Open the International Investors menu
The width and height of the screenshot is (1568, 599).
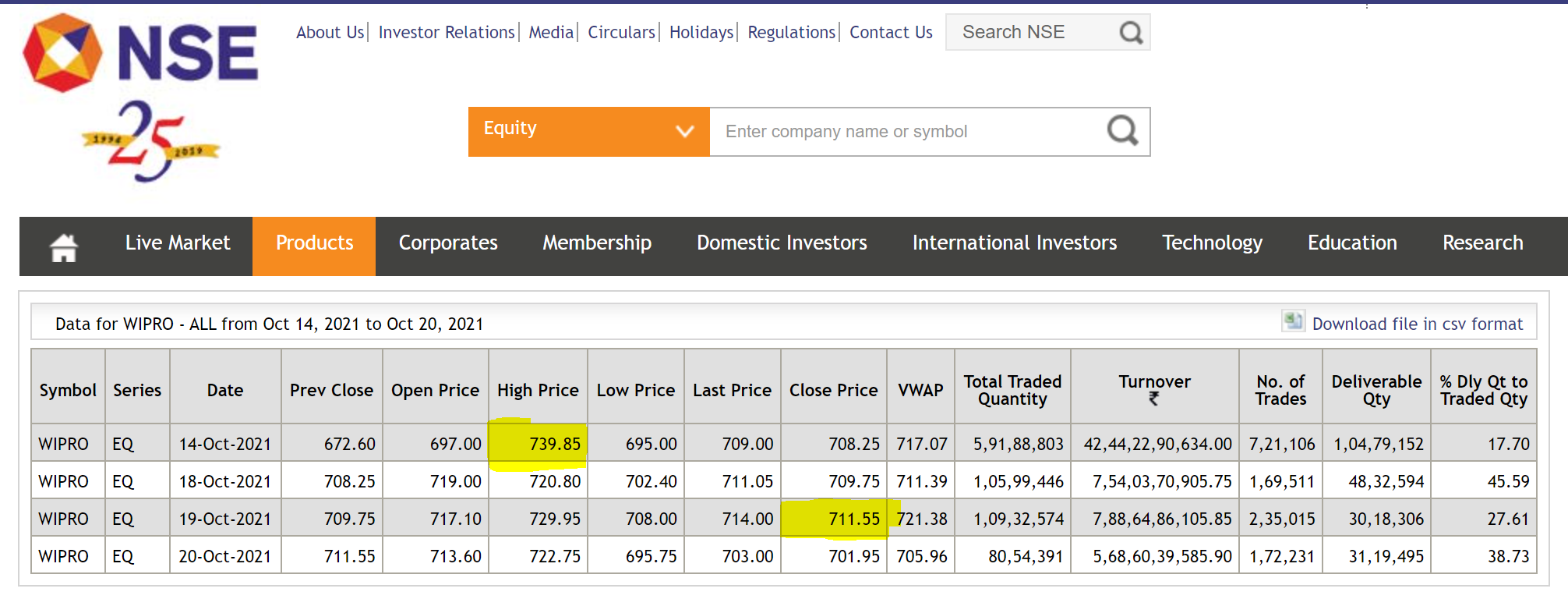point(1015,243)
